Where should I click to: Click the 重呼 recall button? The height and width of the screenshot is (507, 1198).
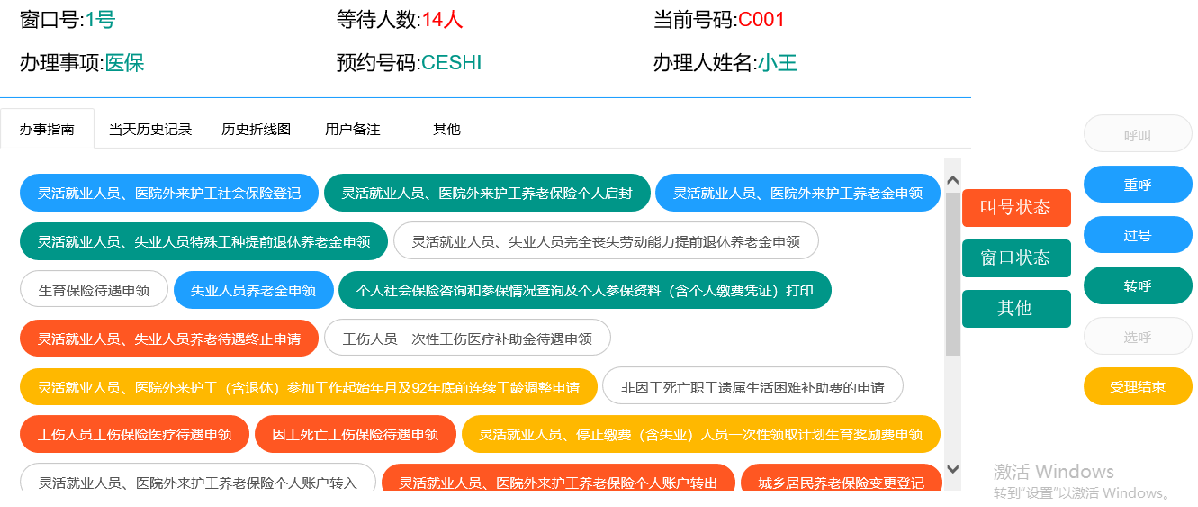pyautogui.click(x=1138, y=185)
